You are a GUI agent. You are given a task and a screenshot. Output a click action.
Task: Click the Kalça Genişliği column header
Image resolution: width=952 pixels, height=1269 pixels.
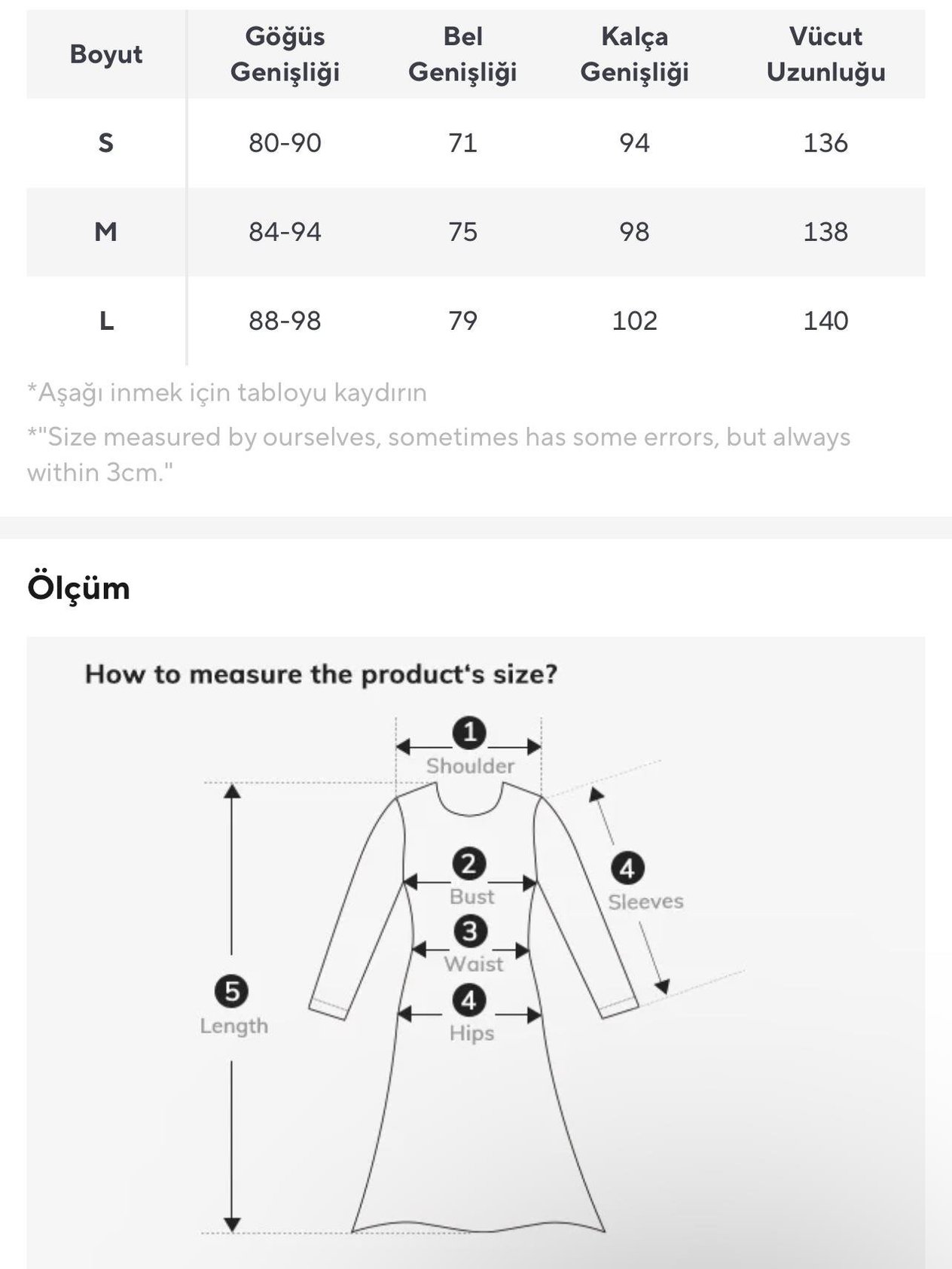[634, 54]
